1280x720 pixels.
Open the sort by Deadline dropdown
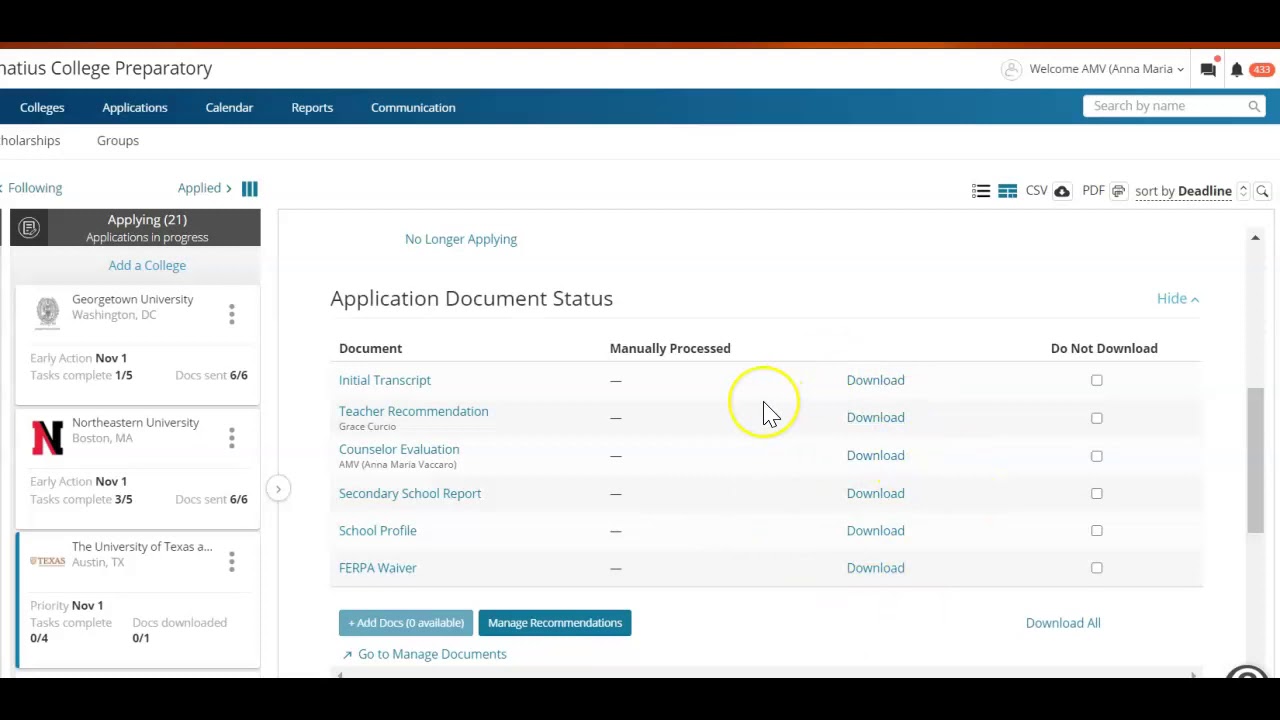click(1183, 191)
